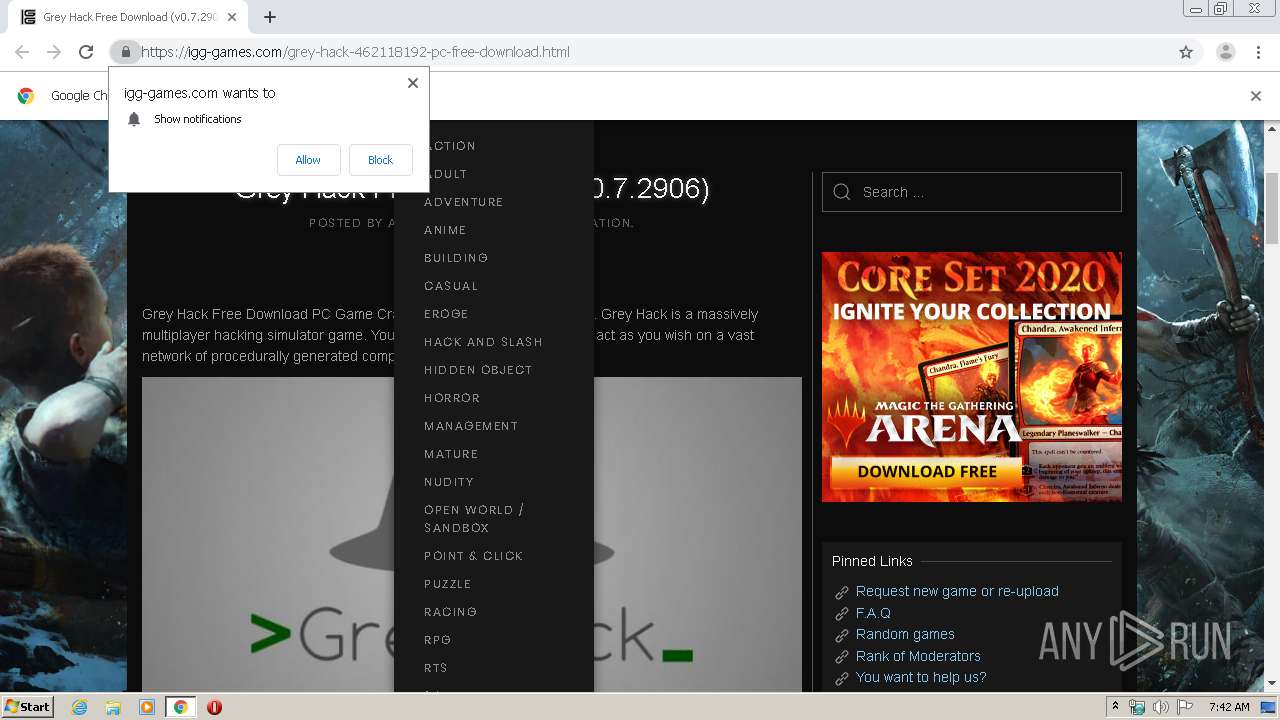The height and width of the screenshot is (720, 1280).
Task: Block notifications from igg-games.com
Action: click(x=380, y=160)
